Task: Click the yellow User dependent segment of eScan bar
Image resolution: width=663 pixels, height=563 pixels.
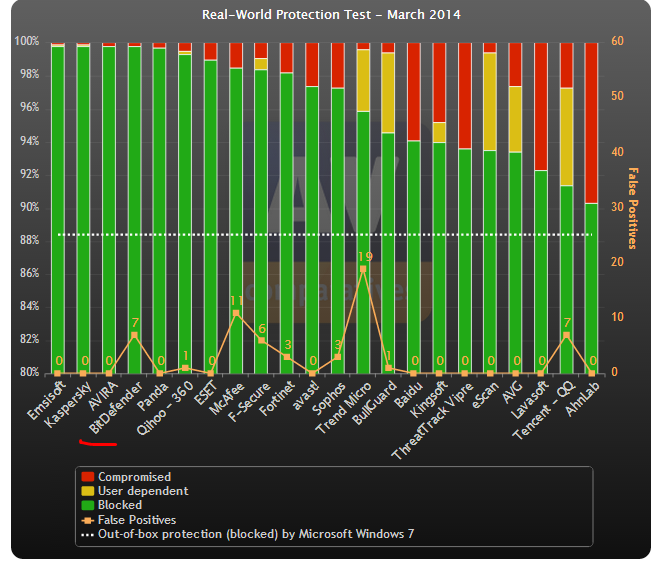Action: click(x=490, y=102)
